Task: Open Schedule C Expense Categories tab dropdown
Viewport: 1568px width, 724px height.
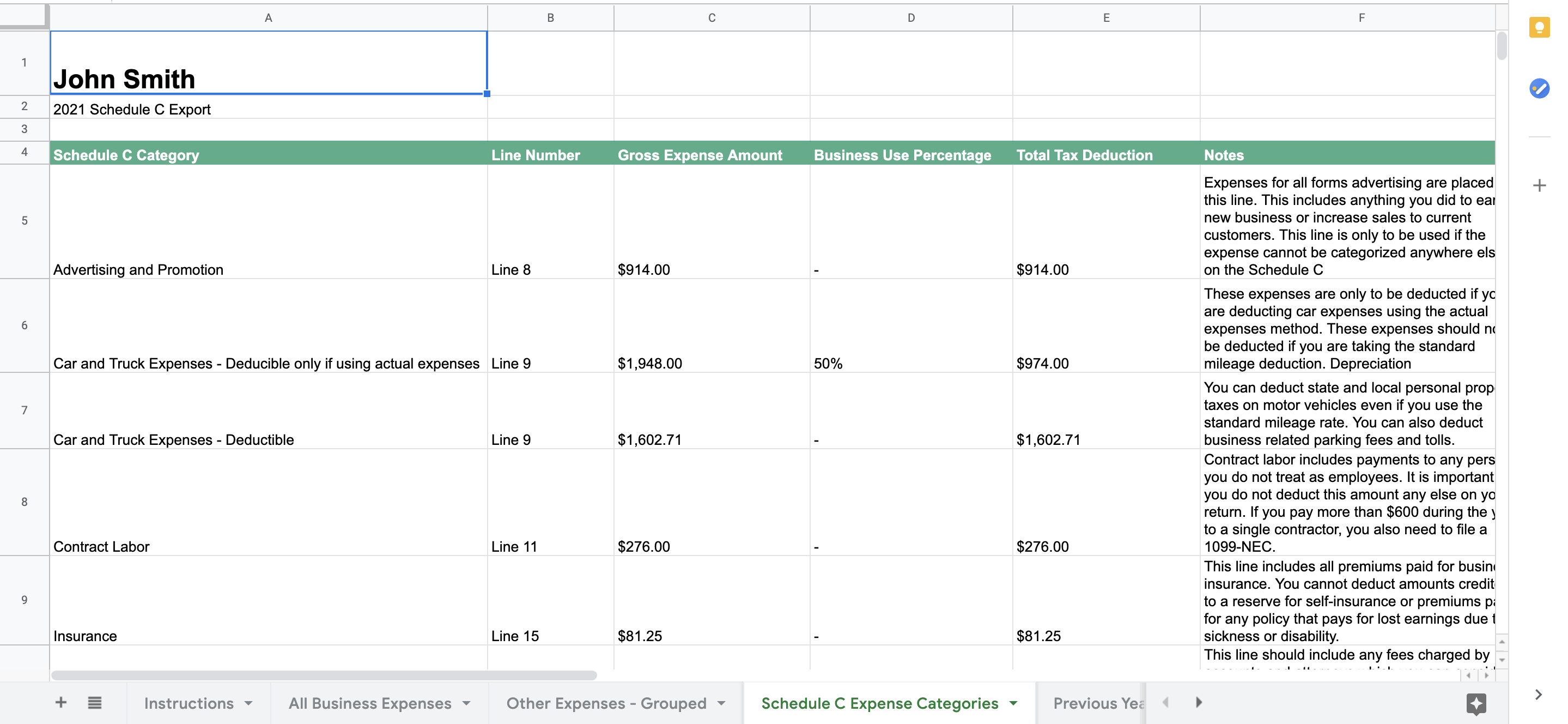Action: [1013, 703]
